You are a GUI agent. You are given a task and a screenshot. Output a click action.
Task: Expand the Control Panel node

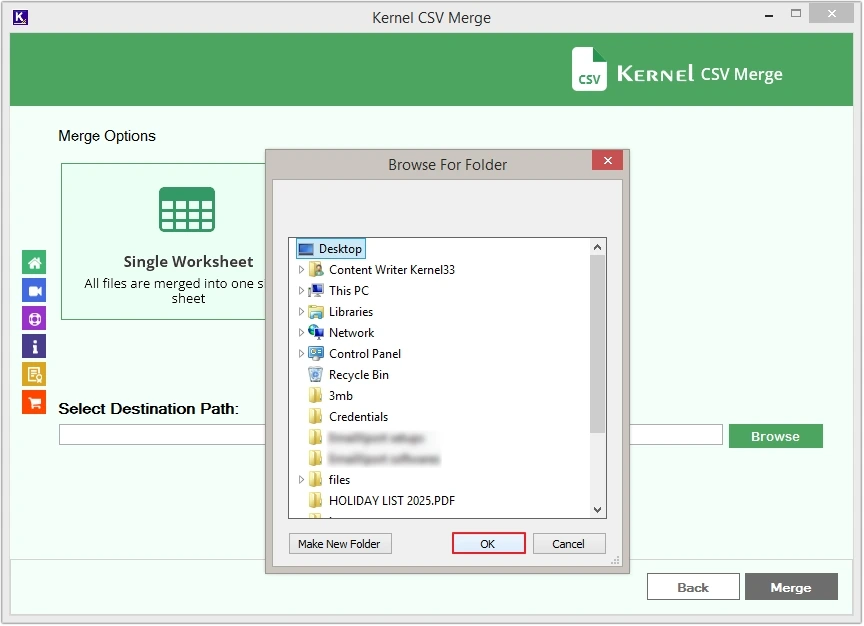pos(301,354)
